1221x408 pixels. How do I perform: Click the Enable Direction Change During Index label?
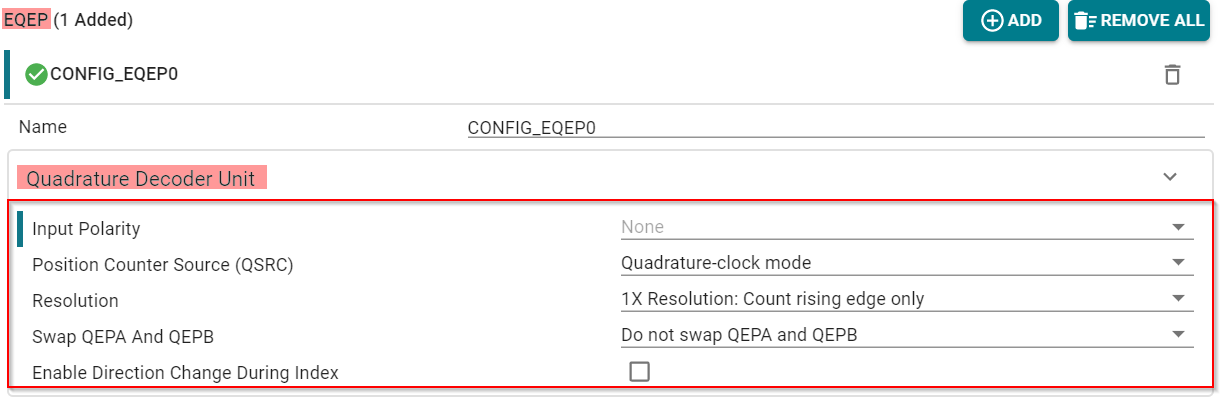185,373
